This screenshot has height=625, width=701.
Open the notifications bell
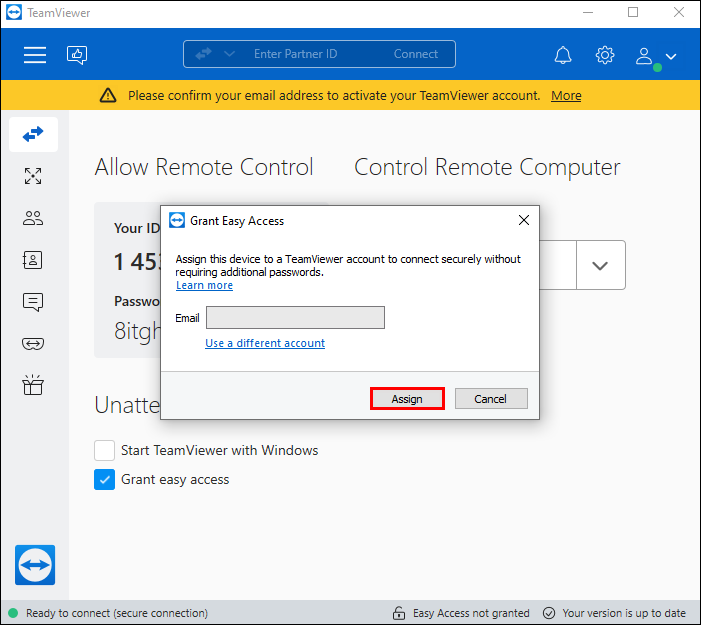pos(563,55)
